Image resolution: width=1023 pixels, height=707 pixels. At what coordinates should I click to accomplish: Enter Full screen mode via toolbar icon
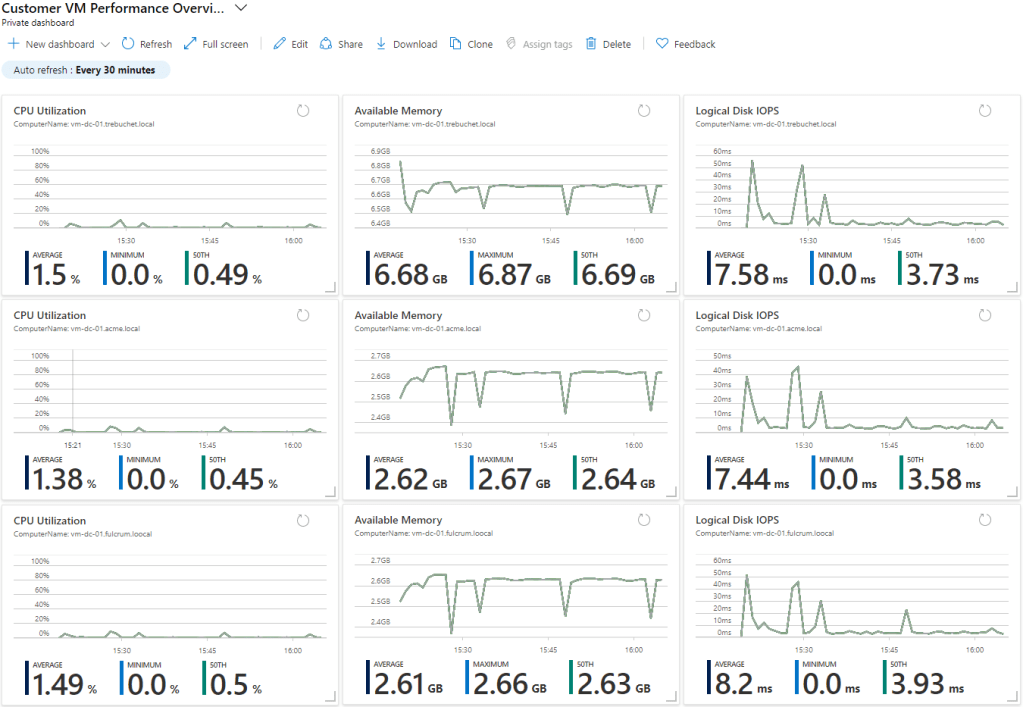coord(191,44)
